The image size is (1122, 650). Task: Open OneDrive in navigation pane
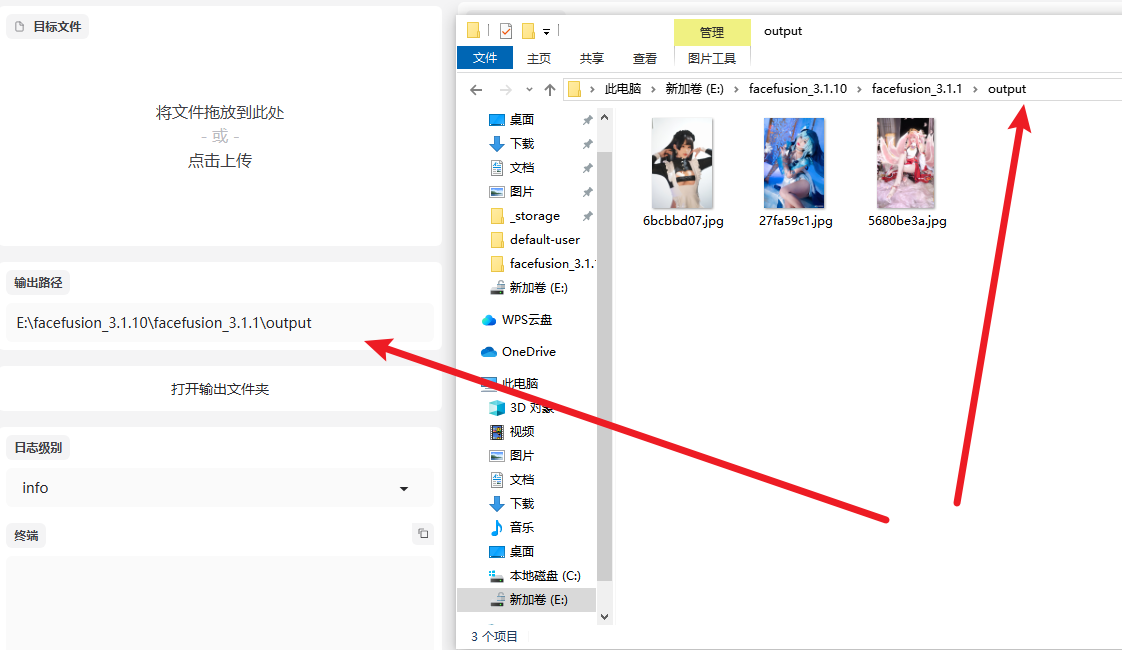click(x=528, y=352)
